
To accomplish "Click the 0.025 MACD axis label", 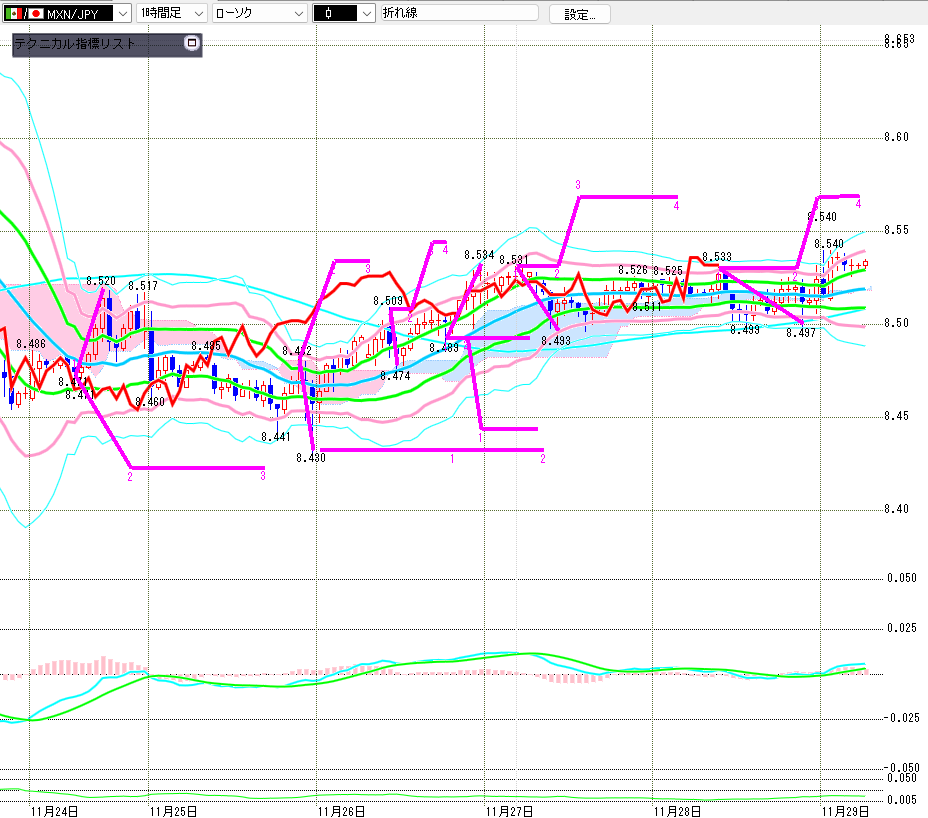I will tap(902, 628).
